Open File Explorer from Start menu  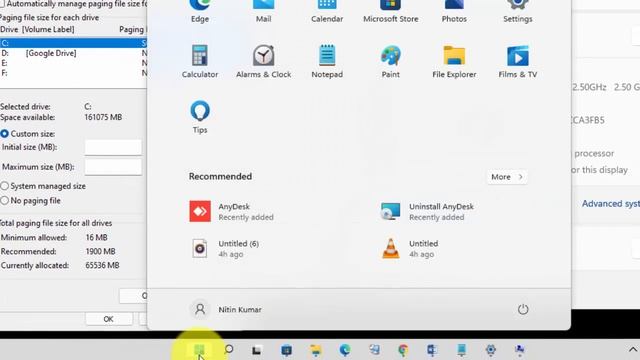tap(454, 61)
